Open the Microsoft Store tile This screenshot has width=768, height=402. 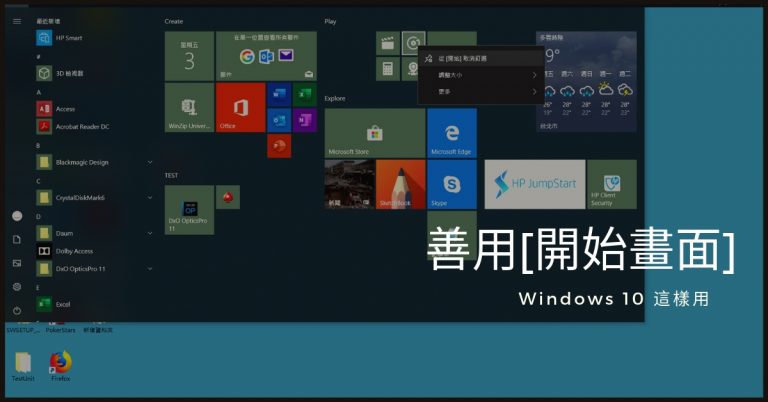(375, 133)
